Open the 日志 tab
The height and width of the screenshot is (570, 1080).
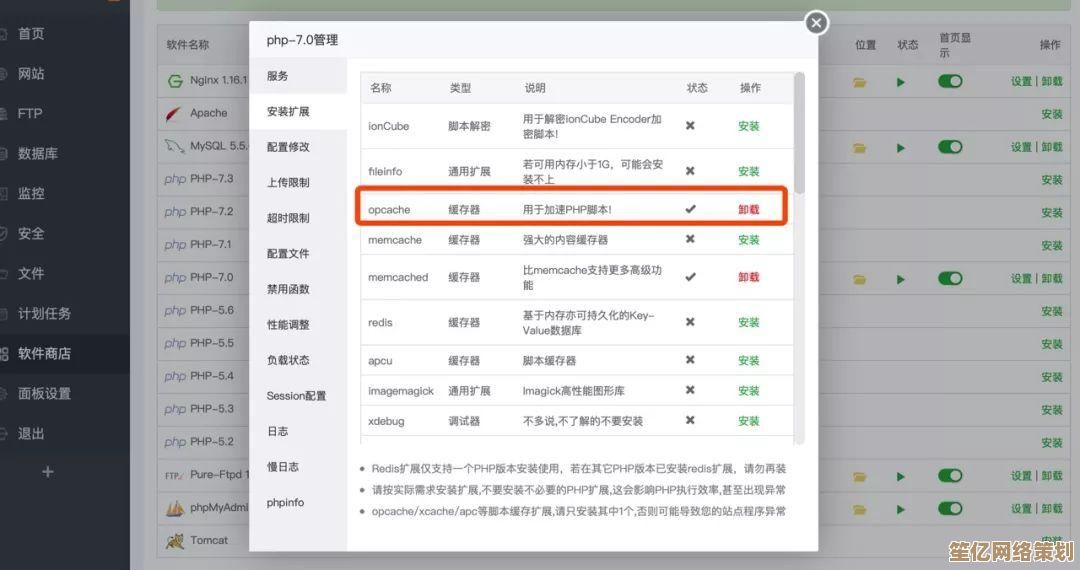[278, 432]
